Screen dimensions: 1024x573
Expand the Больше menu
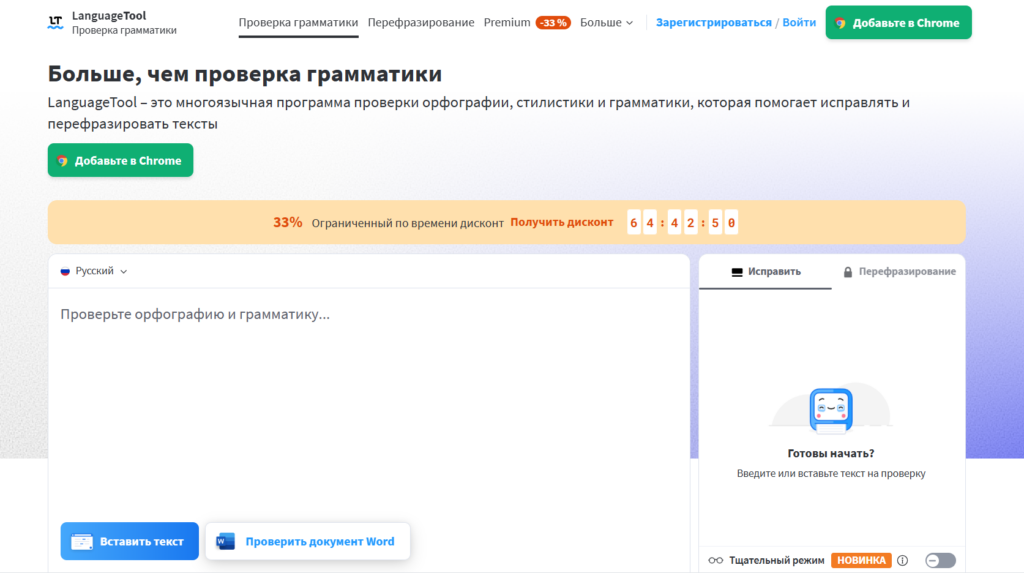click(x=606, y=22)
